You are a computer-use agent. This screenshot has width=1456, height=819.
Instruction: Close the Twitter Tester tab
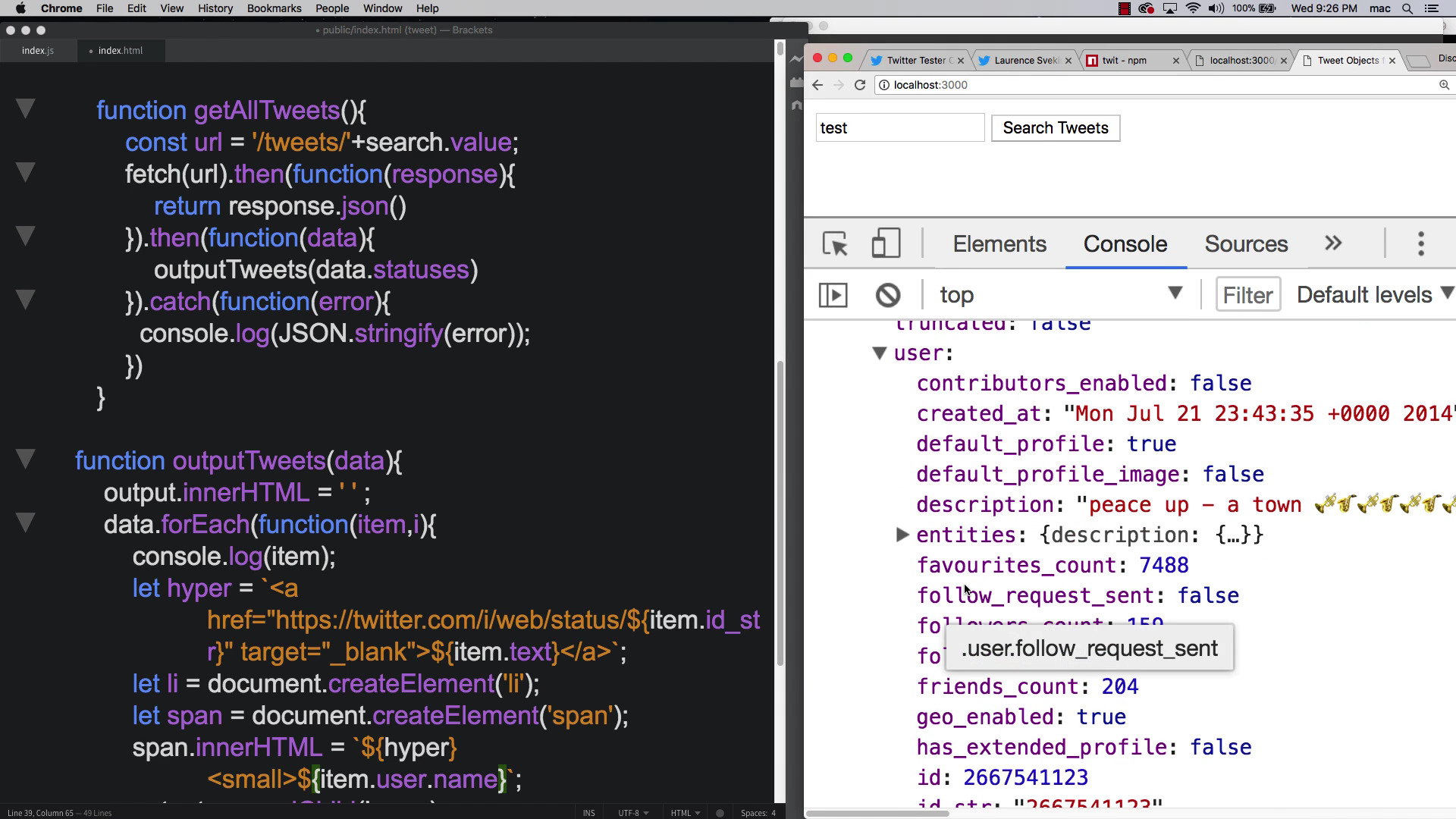(961, 61)
